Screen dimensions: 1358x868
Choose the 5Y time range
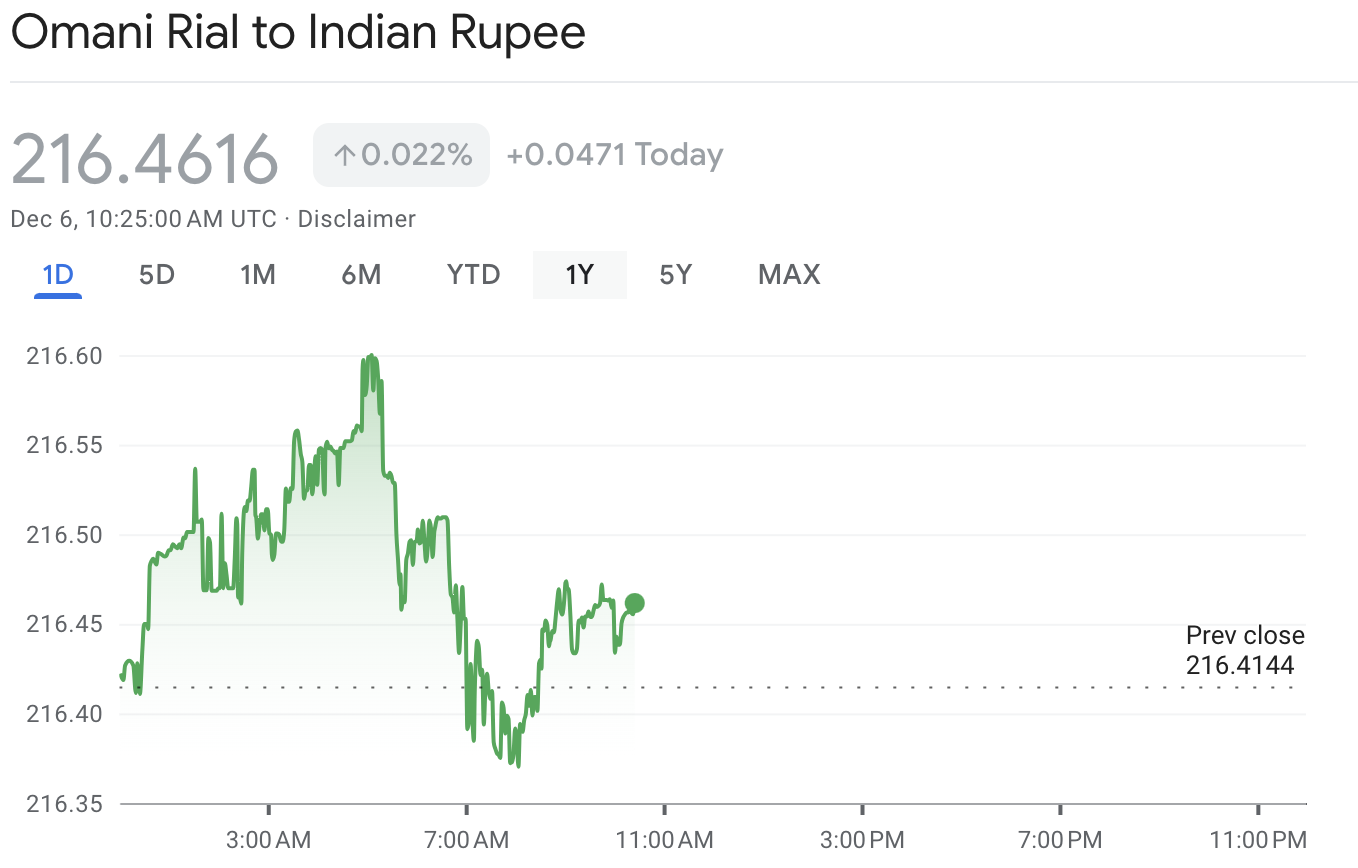pyautogui.click(x=676, y=274)
